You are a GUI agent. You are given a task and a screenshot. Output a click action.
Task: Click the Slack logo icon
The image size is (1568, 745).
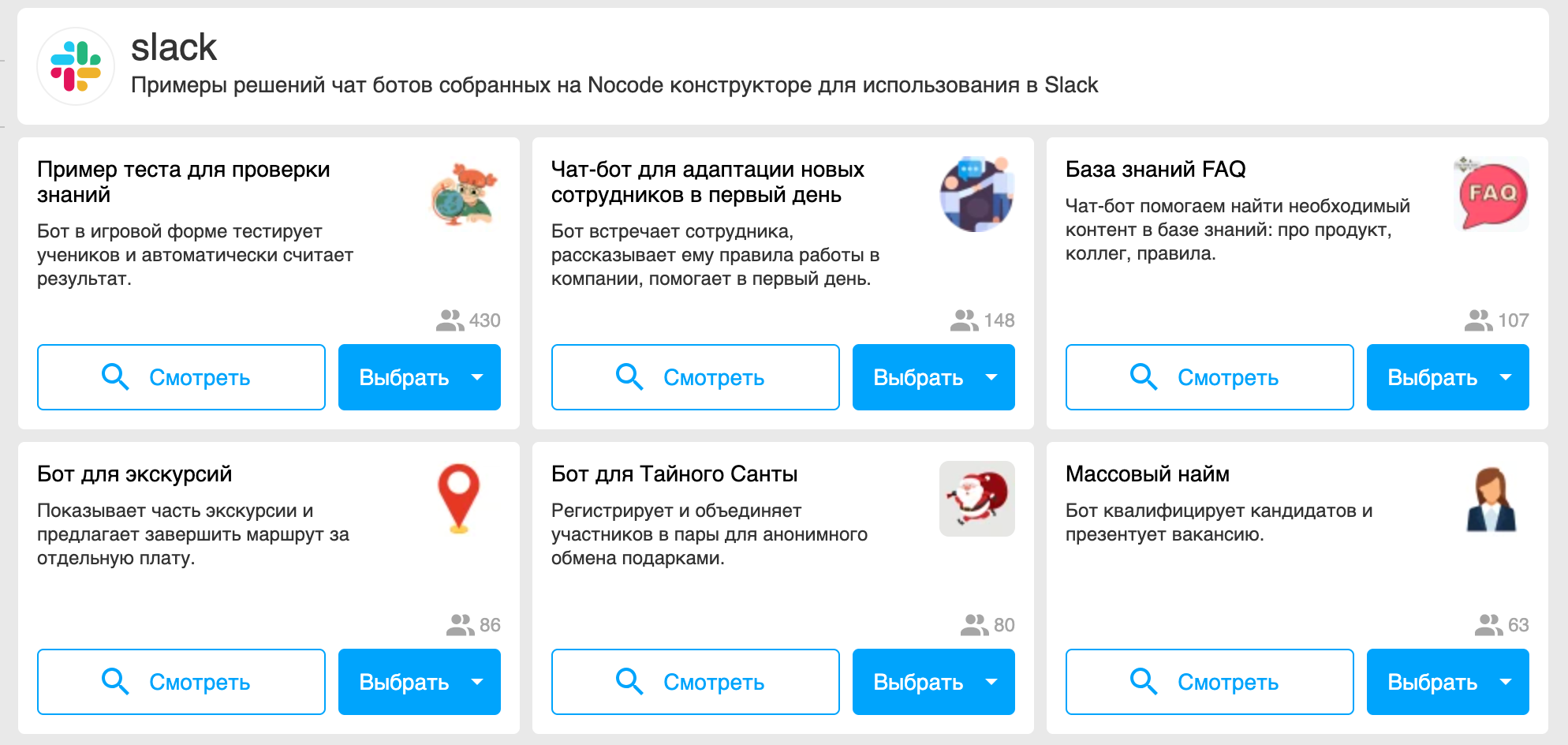click(x=76, y=66)
